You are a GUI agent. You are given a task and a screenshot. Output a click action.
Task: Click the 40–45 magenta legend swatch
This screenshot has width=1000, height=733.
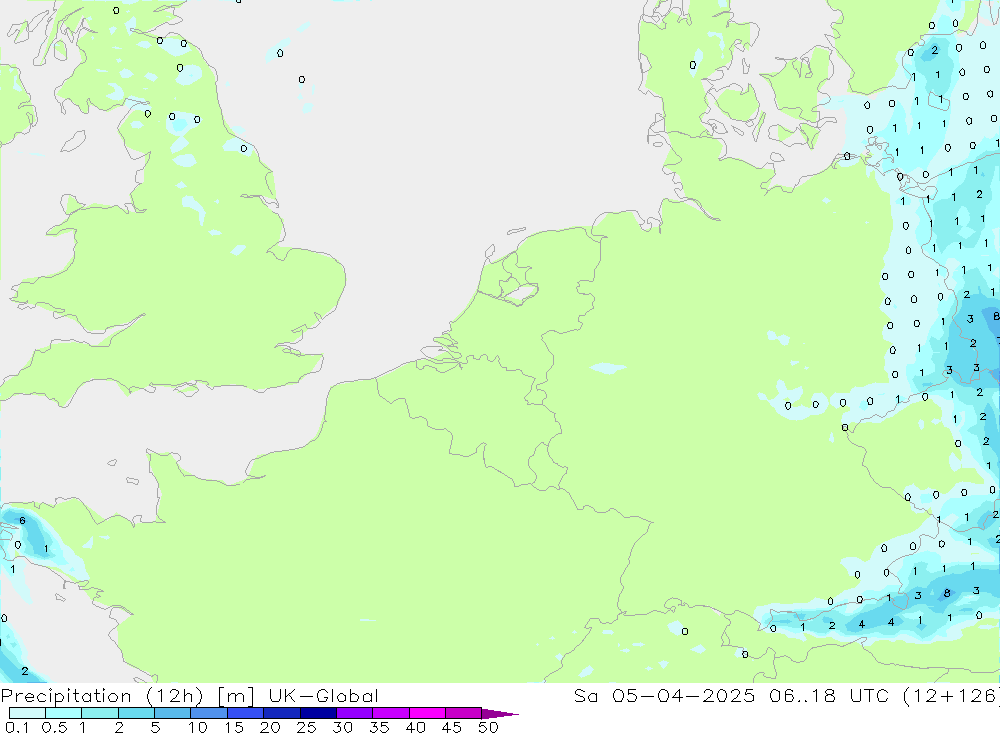click(x=427, y=713)
